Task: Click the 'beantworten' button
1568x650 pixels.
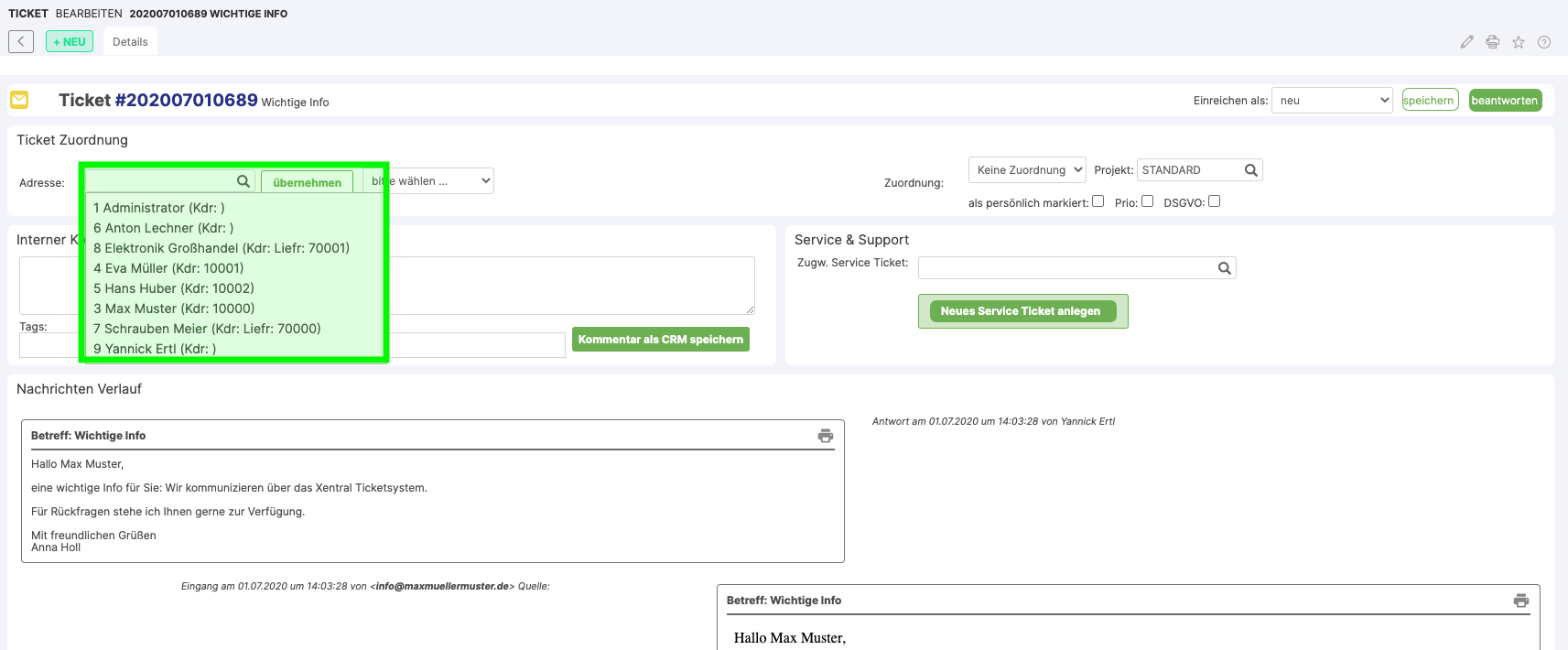Action: click(x=1504, y=101)
